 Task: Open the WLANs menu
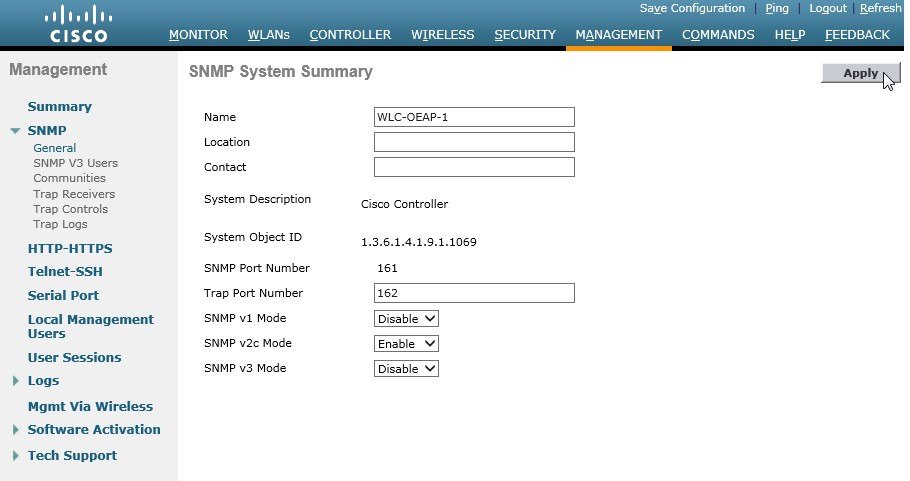(x=269, y=35)
